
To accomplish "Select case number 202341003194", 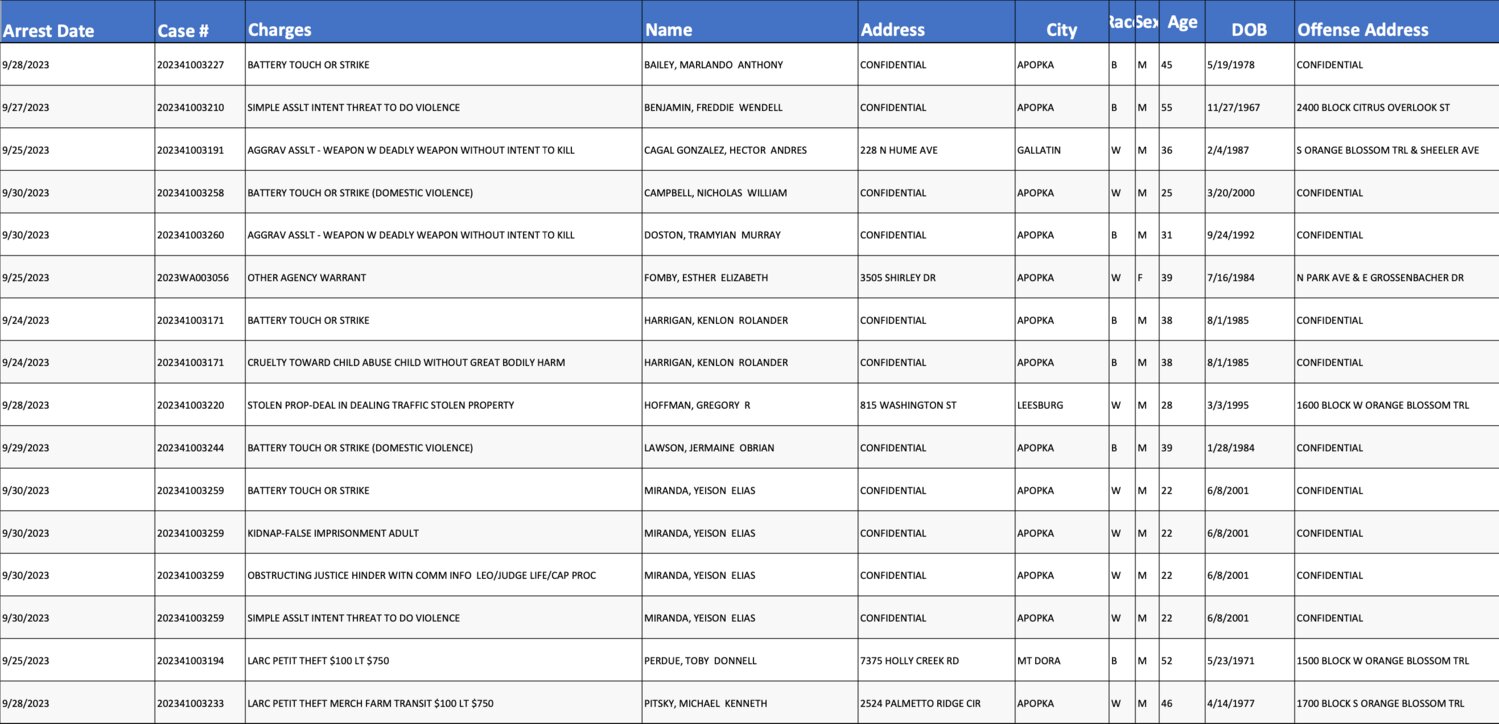I will pyautogui.click(x=190, y=661).
